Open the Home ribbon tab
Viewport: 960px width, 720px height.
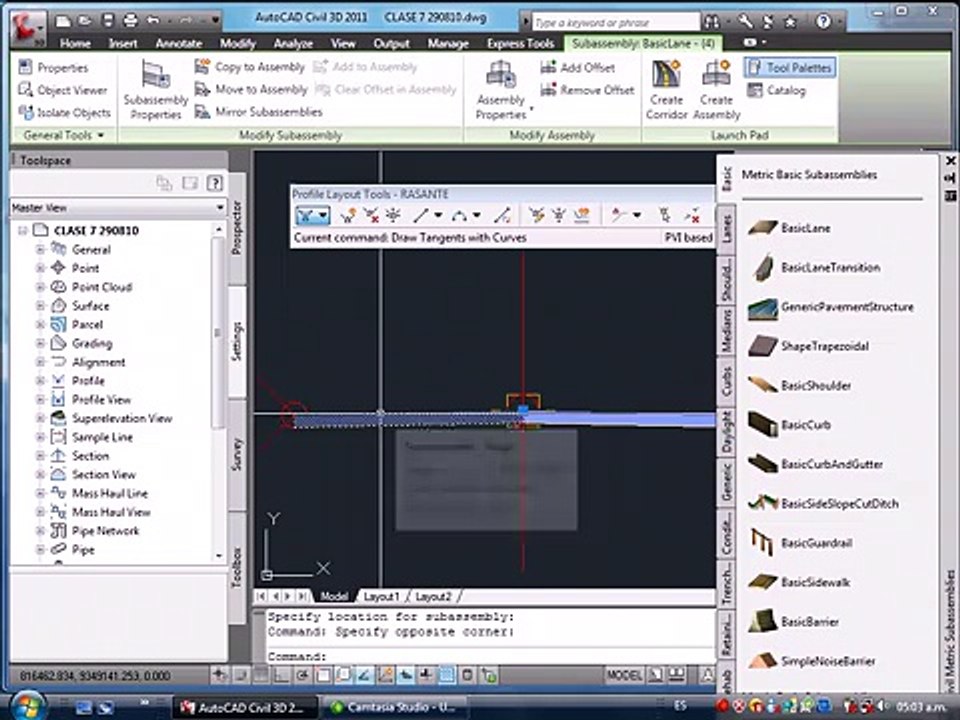tap(75, 43)
